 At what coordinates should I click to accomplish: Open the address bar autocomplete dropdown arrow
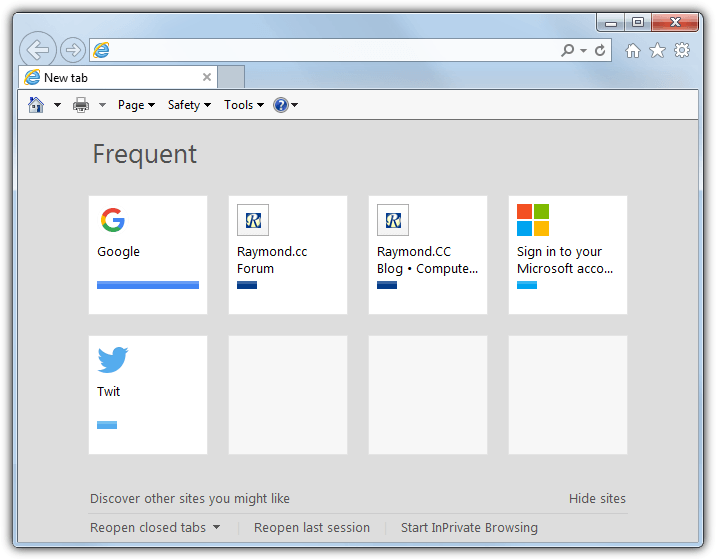583,50
